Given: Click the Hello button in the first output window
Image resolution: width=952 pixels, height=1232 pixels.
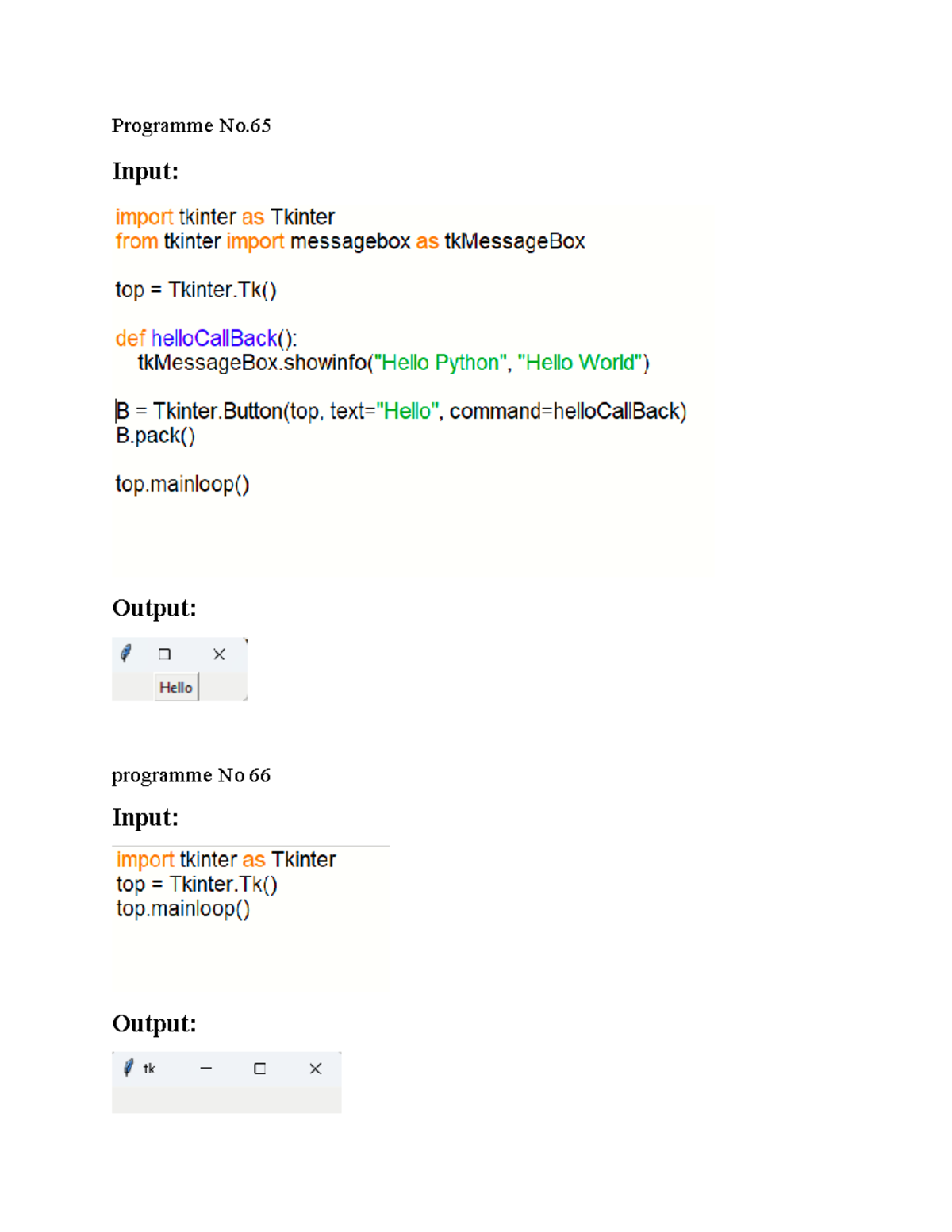Looking at the screenshot, I should coord(176,687).
